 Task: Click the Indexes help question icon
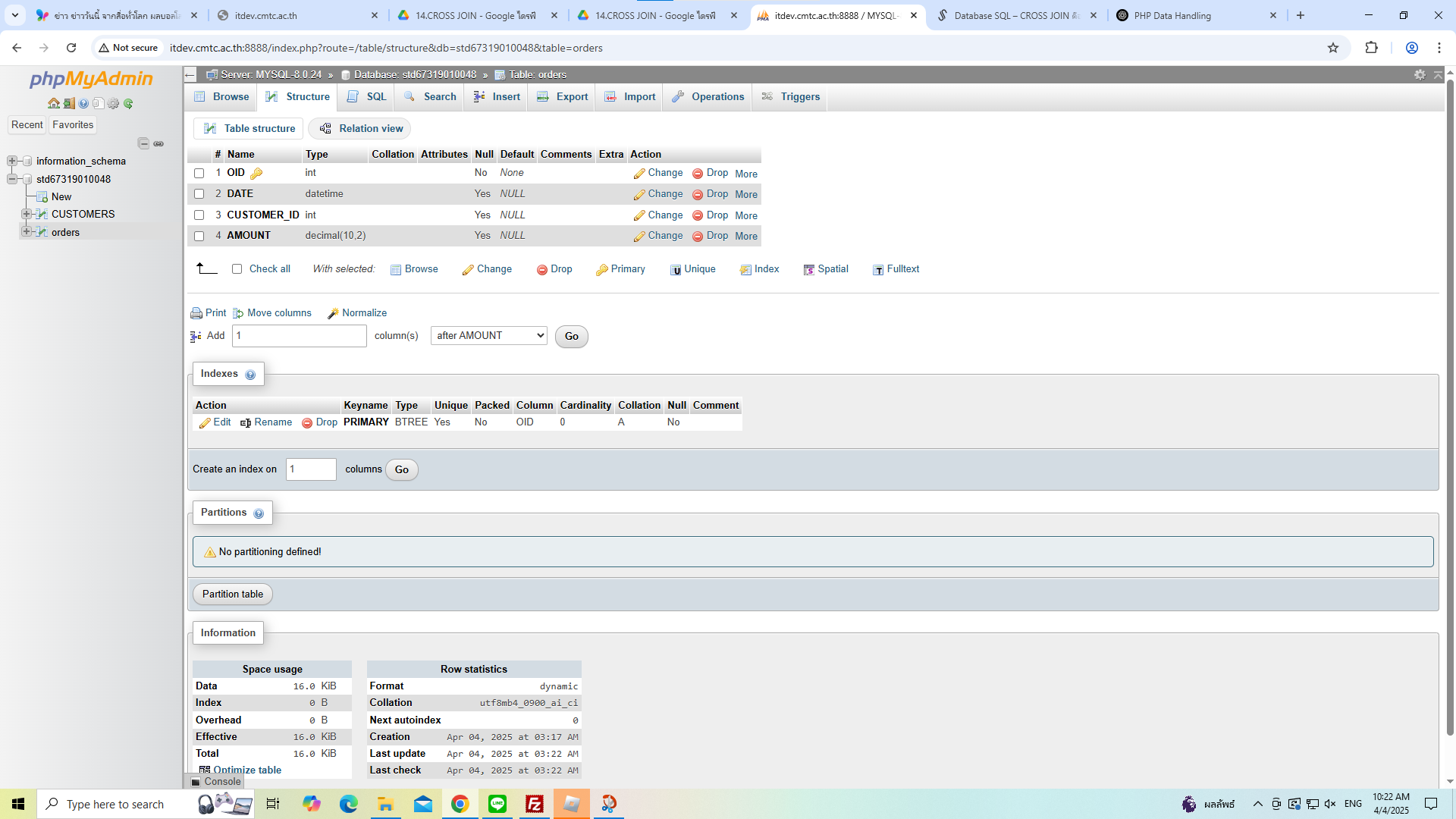pyautogui.click(x=250, y=375)
